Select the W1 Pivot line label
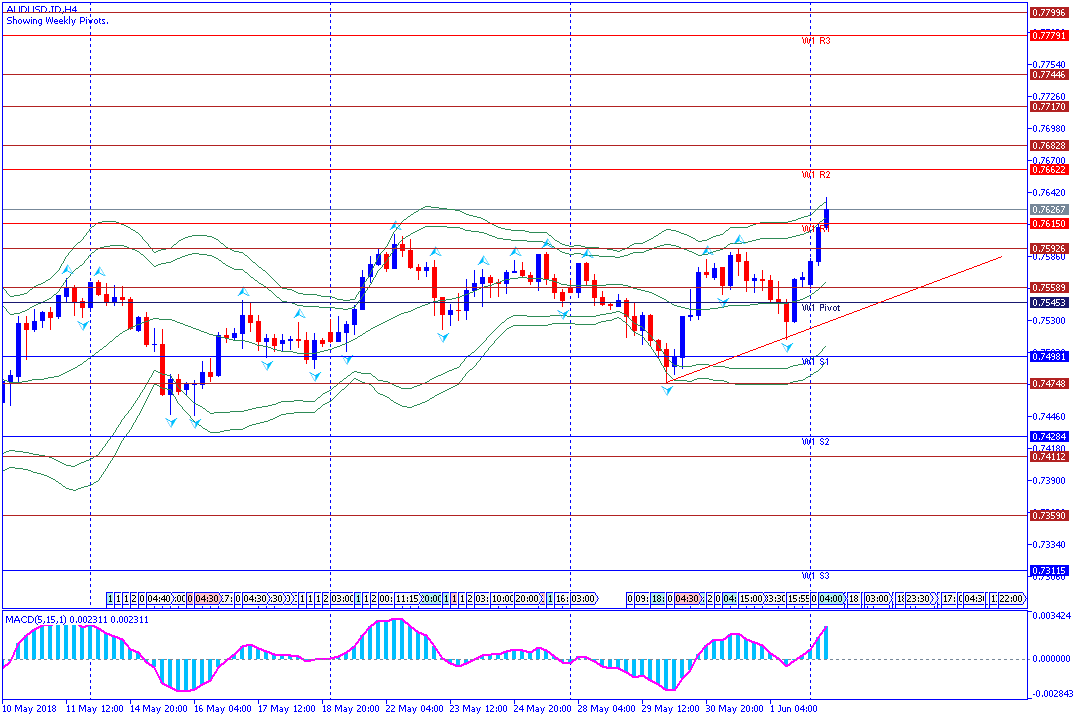 (x=821, y=308)
